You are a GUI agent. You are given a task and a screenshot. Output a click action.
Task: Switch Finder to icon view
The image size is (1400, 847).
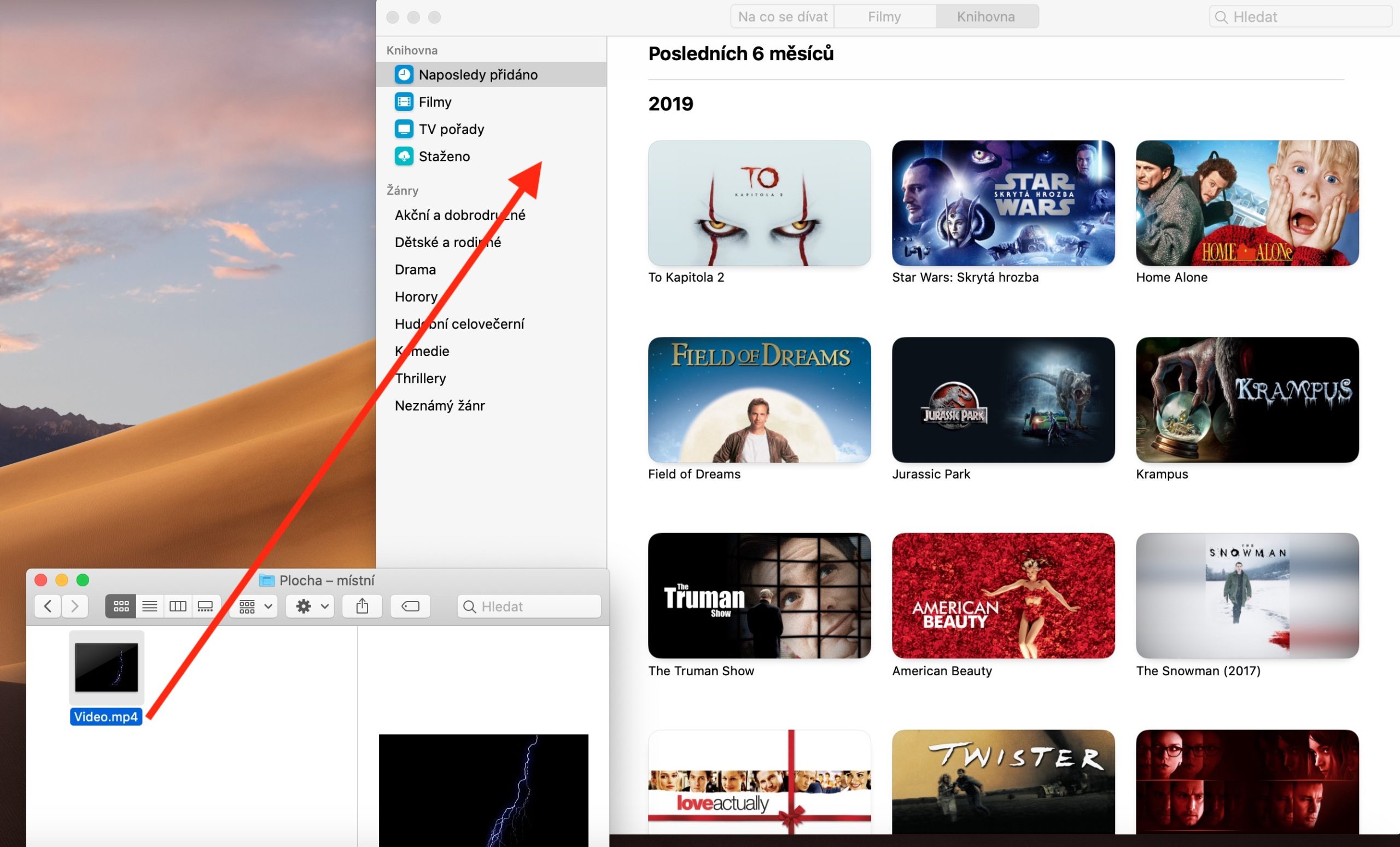(x=121, y=606)
